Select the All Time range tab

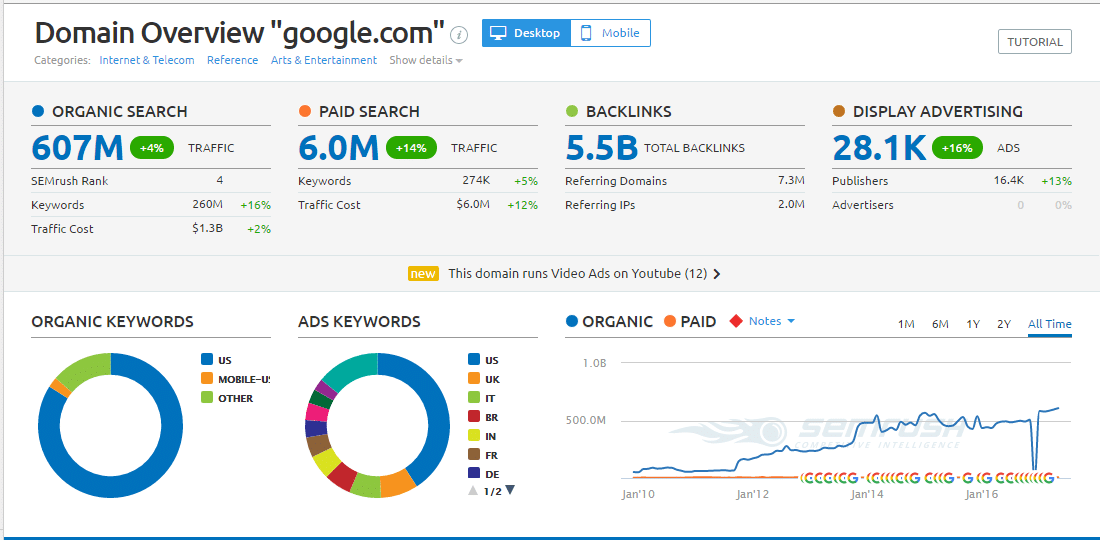click(1049, 324)
